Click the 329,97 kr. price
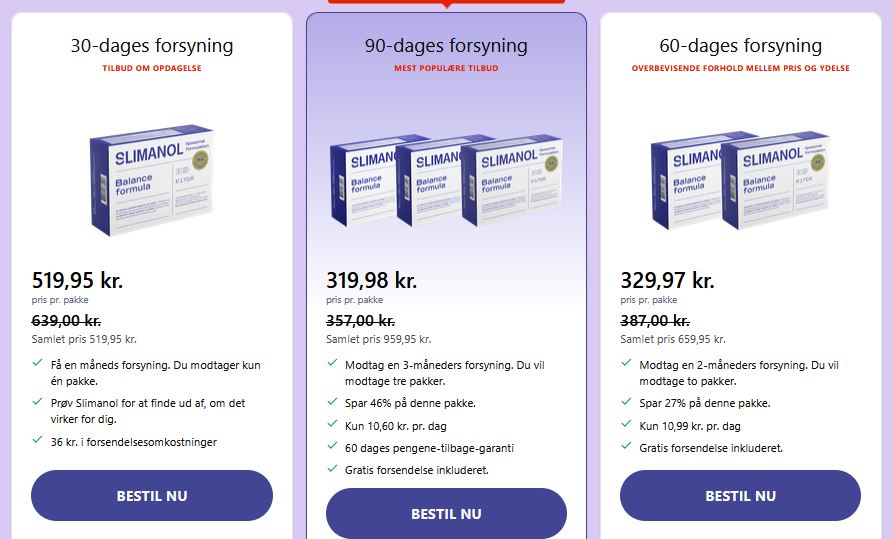 668,280
